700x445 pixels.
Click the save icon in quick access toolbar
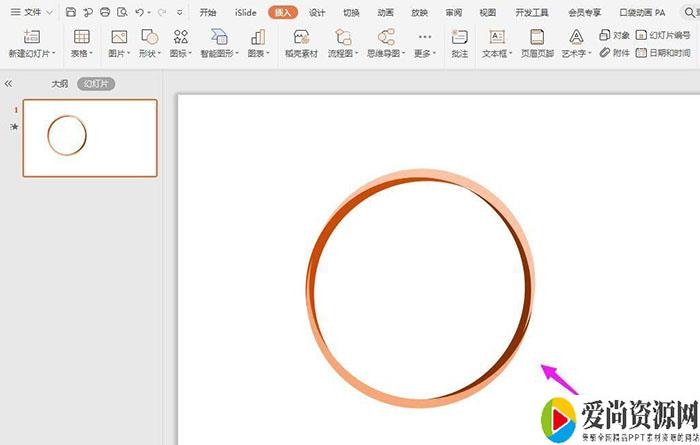(71, 12)
